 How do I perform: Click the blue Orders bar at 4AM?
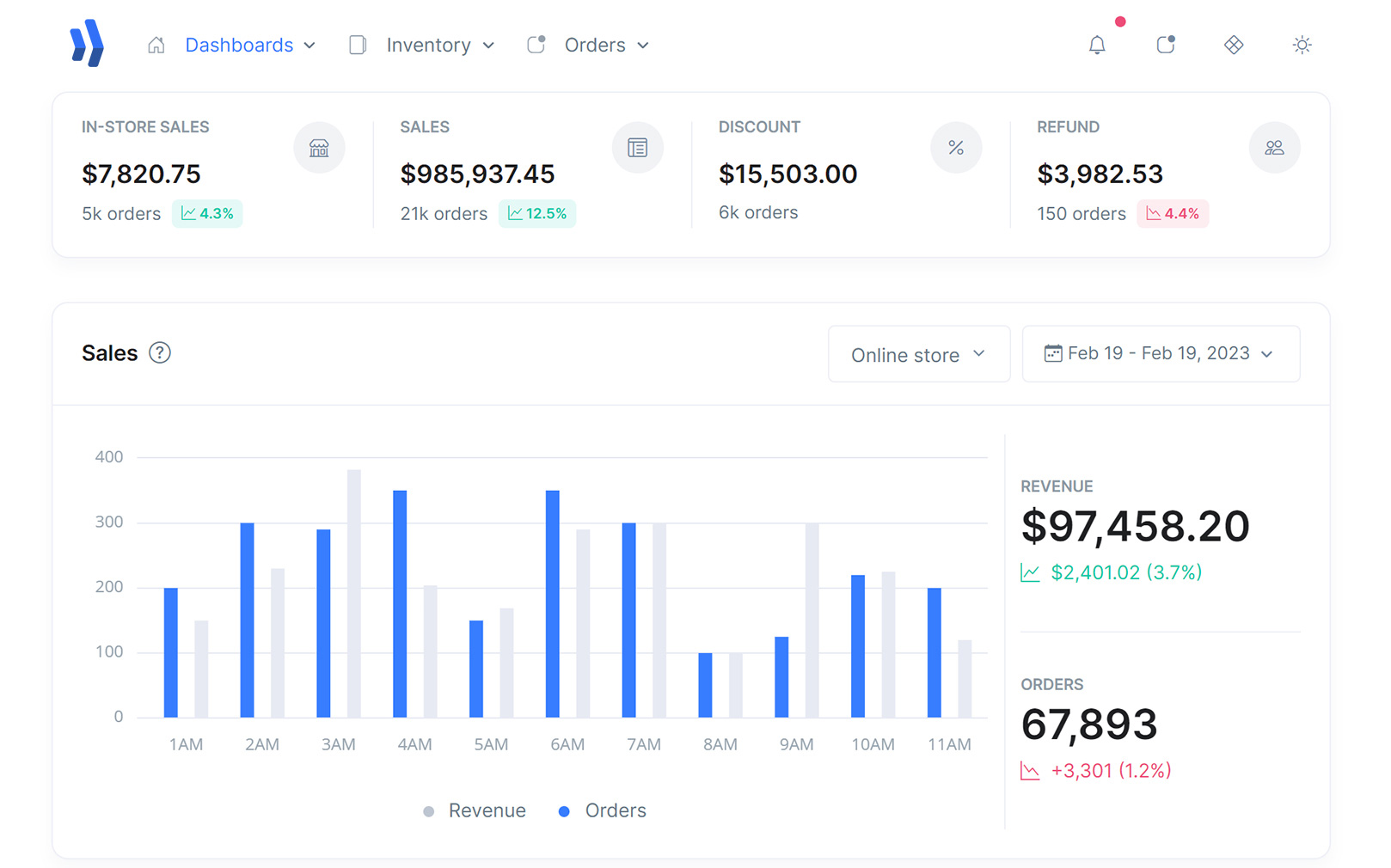400,603
